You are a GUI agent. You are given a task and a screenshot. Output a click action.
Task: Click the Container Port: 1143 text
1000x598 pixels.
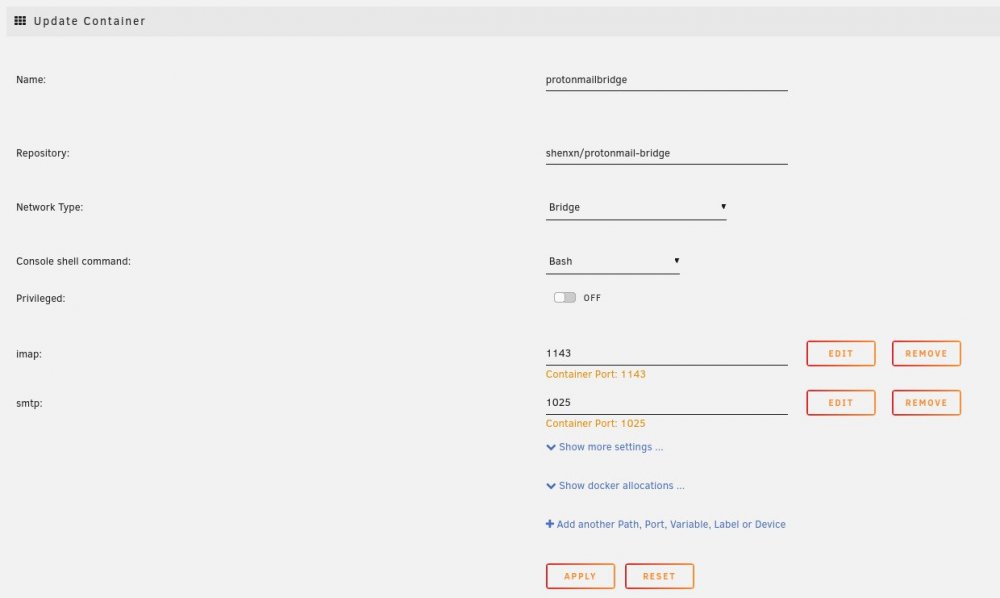click(596, 374)
